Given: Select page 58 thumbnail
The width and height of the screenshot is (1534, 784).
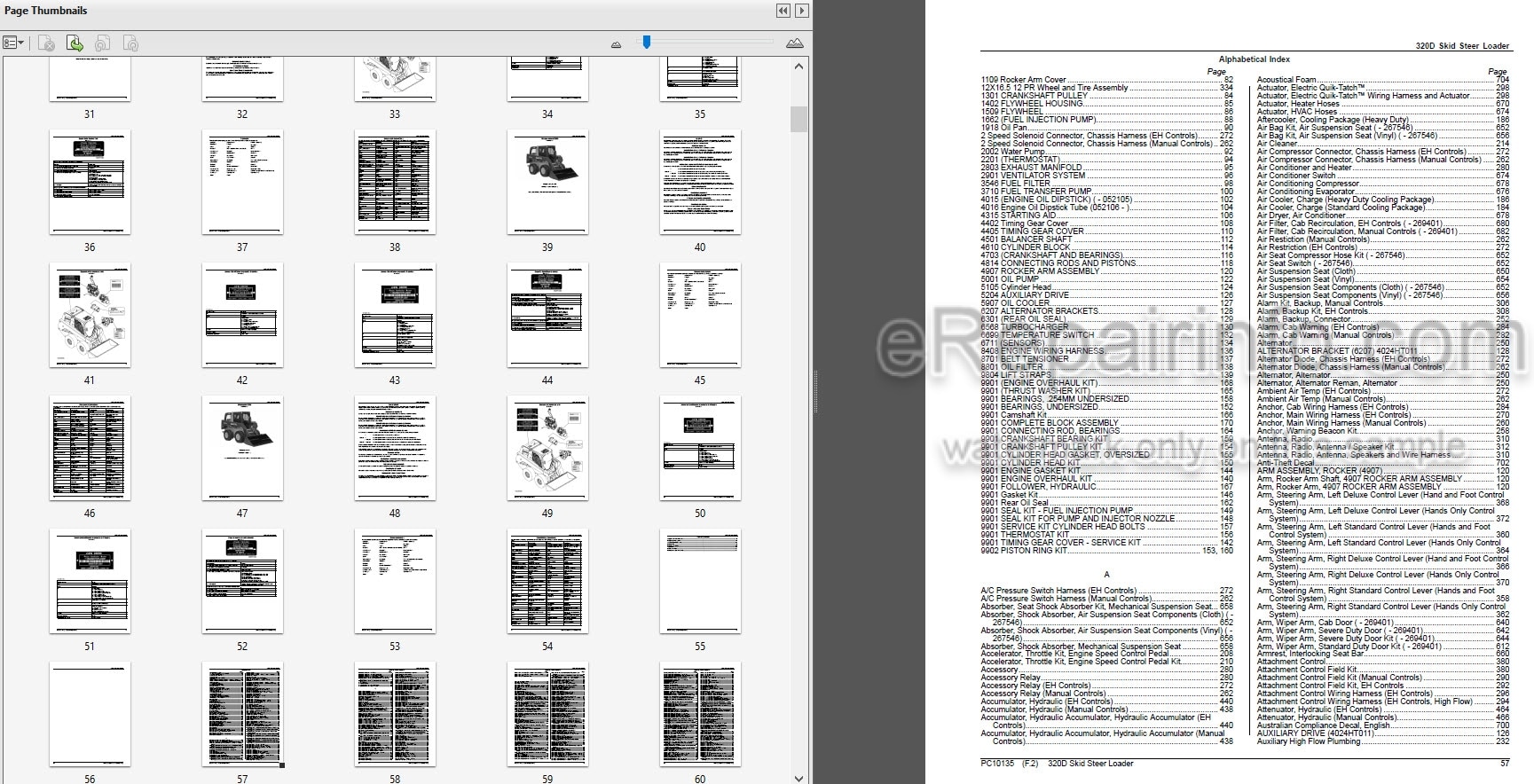Looking at the screenshot, I should [395, 714].
